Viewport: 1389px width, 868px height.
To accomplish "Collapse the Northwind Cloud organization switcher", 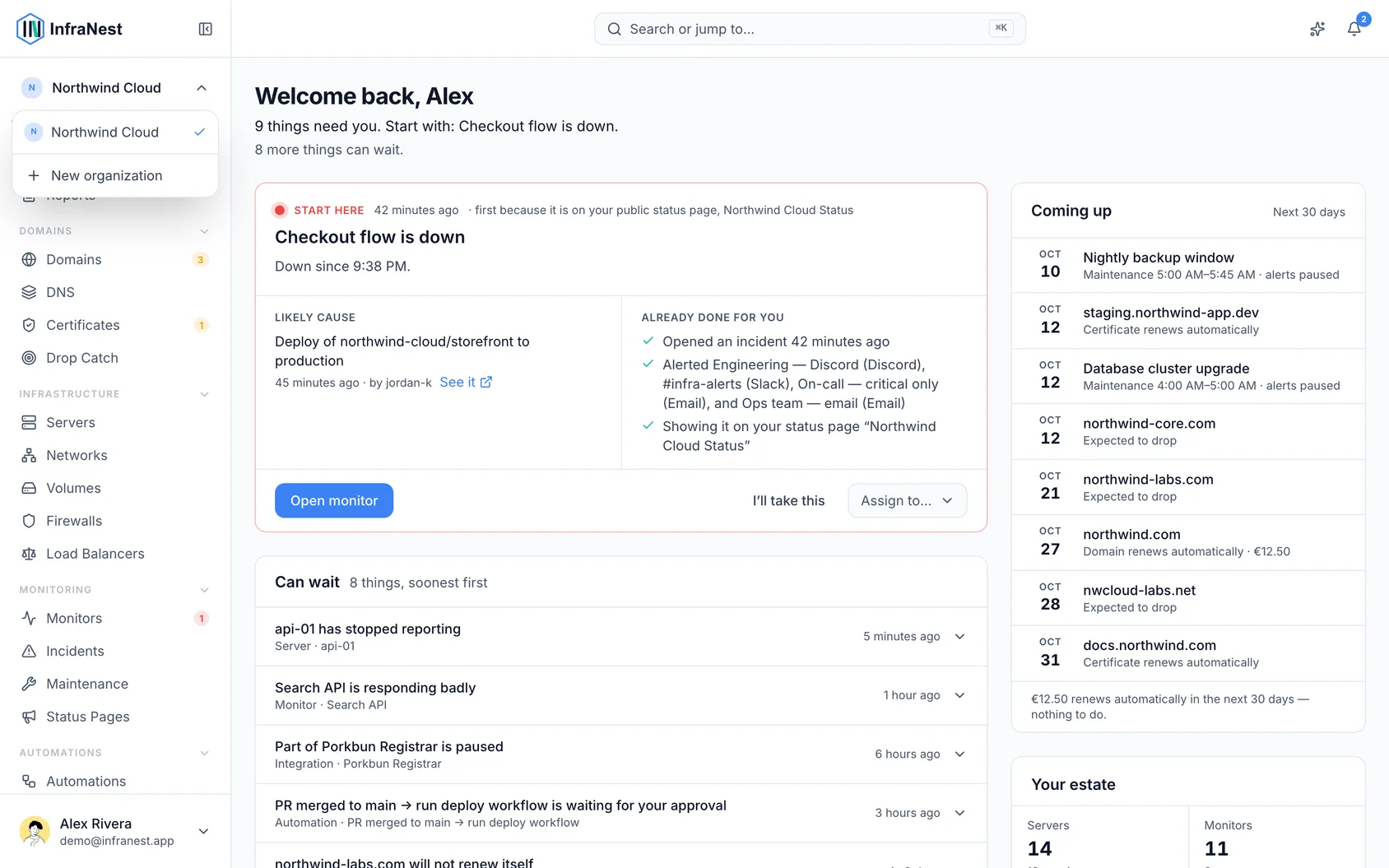I will pos(115,88).
